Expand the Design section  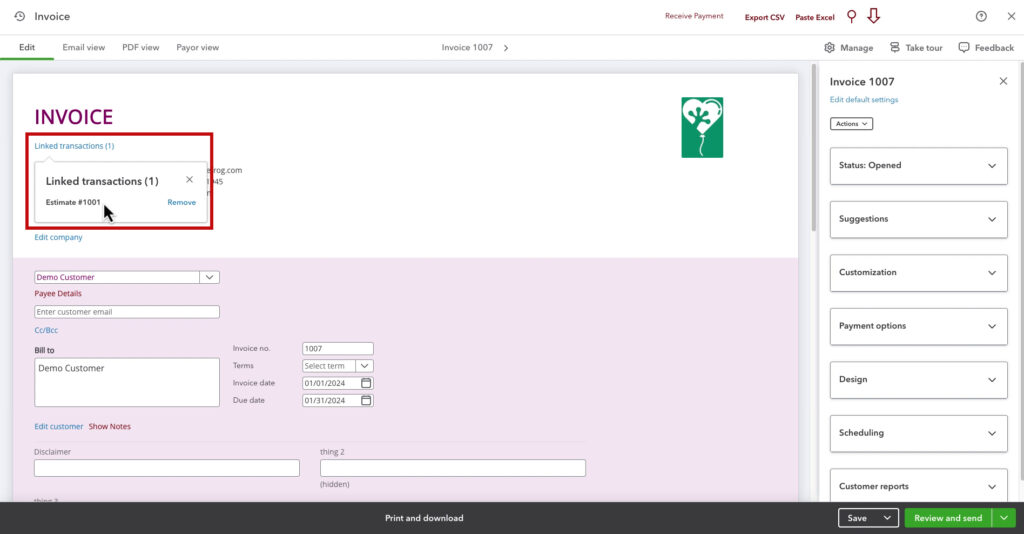pos(918,380)
